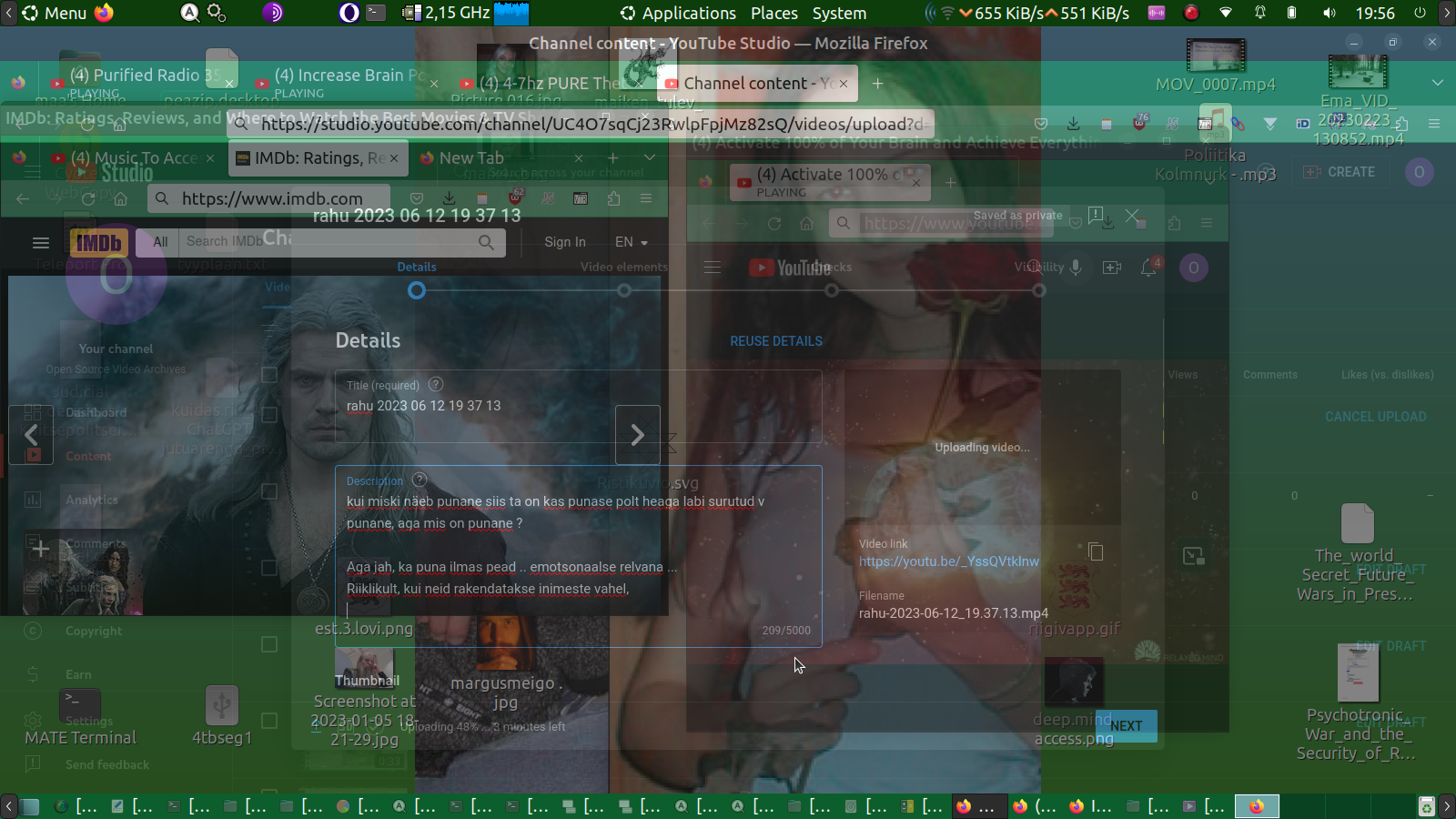The image size is (1456, 819).
Task: Click the YouTube logo
Action: click(789, 268)
